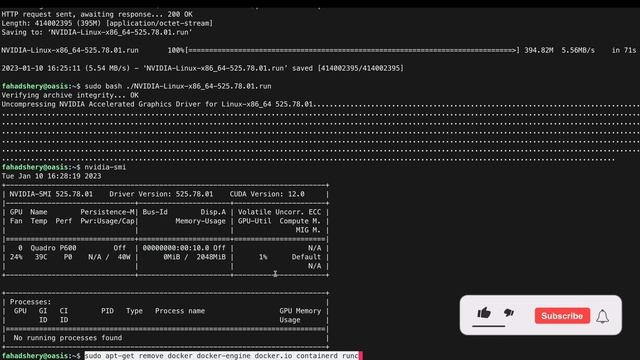Screen dimensions: 640x360
Task: Click 'Saving to:' filename line
Action: pyautogui.click(x=97, y=32)
